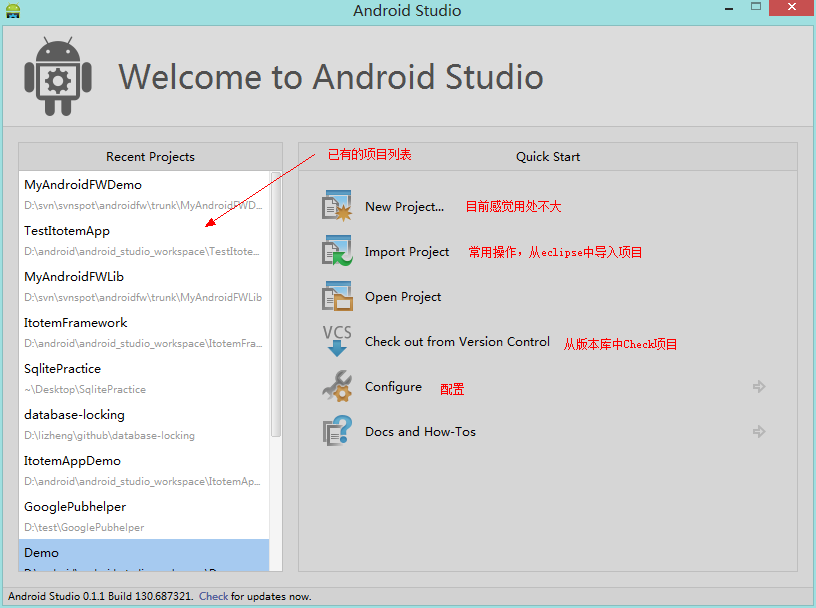
Task: Select the highlighted Demo project
Action: click(144, 555)
